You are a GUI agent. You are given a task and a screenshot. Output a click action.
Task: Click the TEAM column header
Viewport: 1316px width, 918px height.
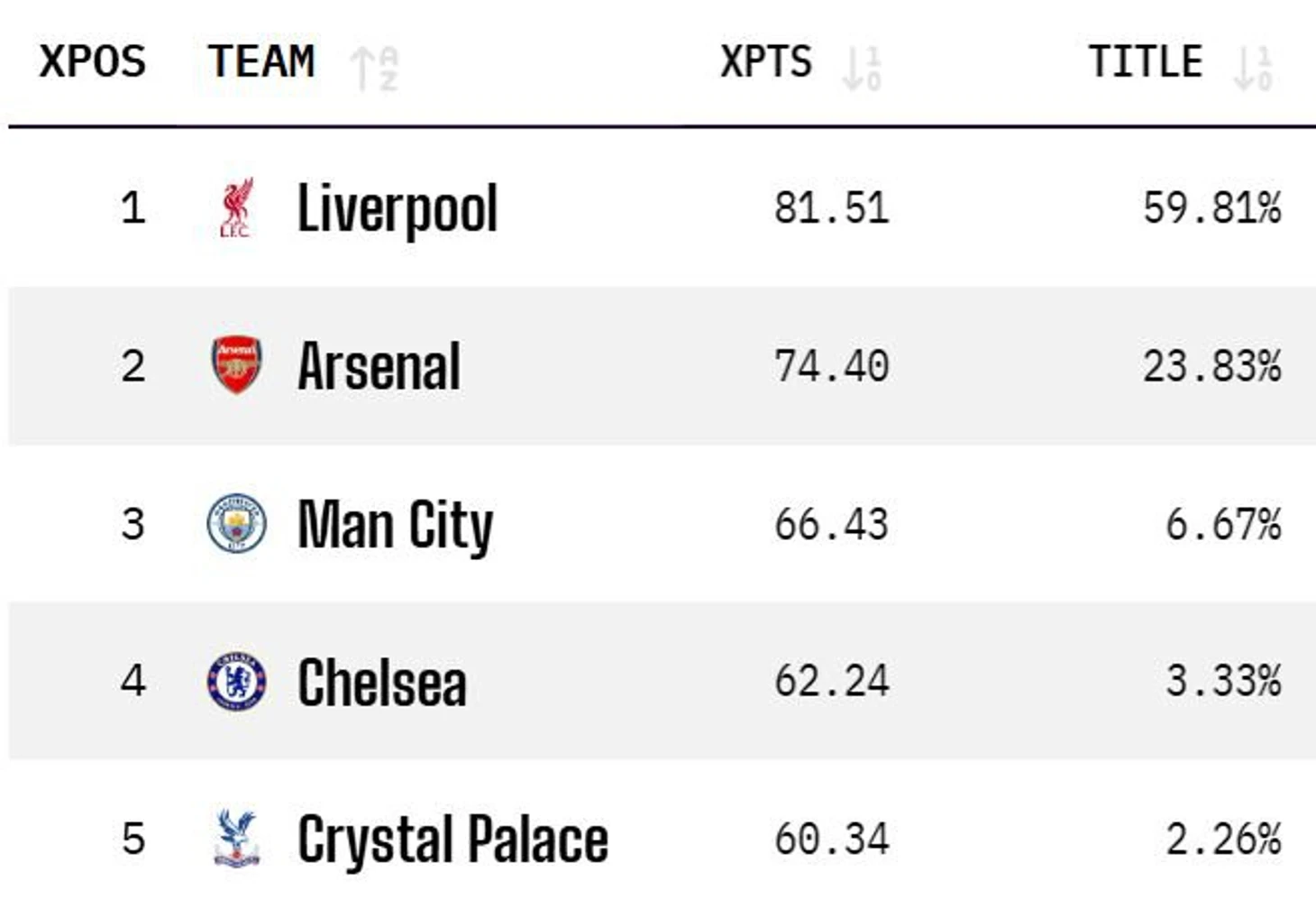pyautogui.click(x=261, y=62)
